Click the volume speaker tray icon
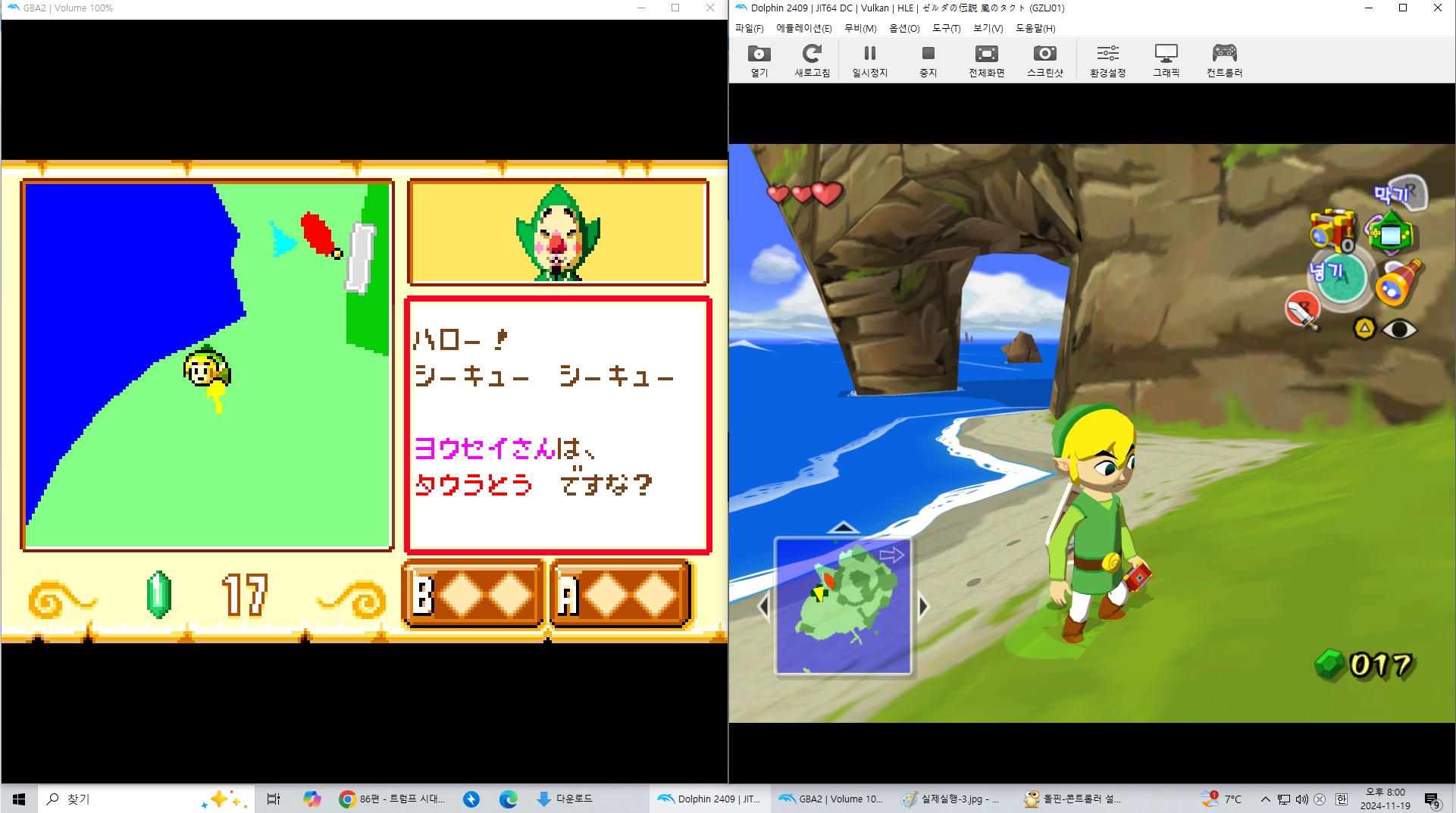This screenshot has width=1456, height=813. pyautogui.click(x=1302, y=799)
